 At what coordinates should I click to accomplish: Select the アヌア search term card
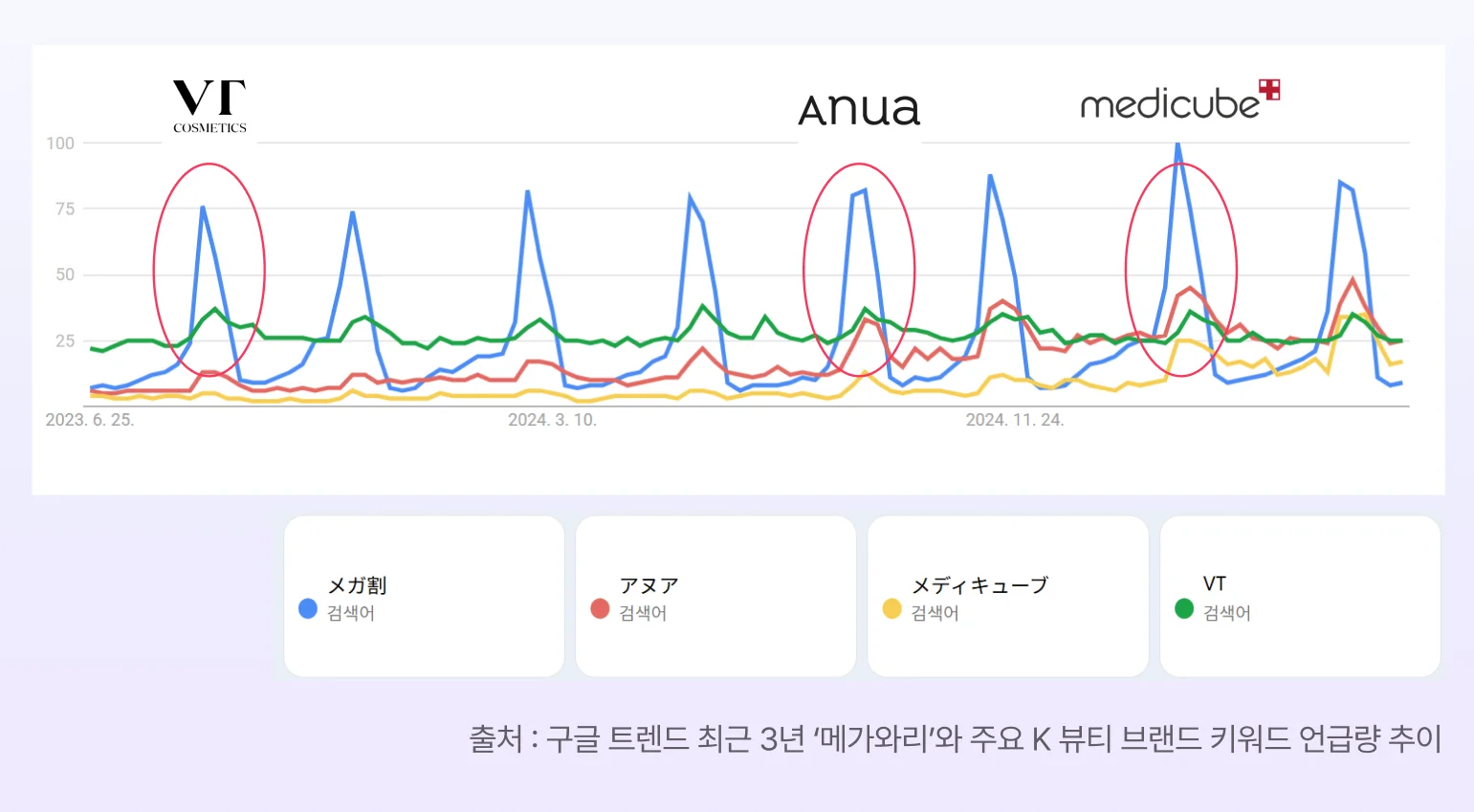coord(715,597)
